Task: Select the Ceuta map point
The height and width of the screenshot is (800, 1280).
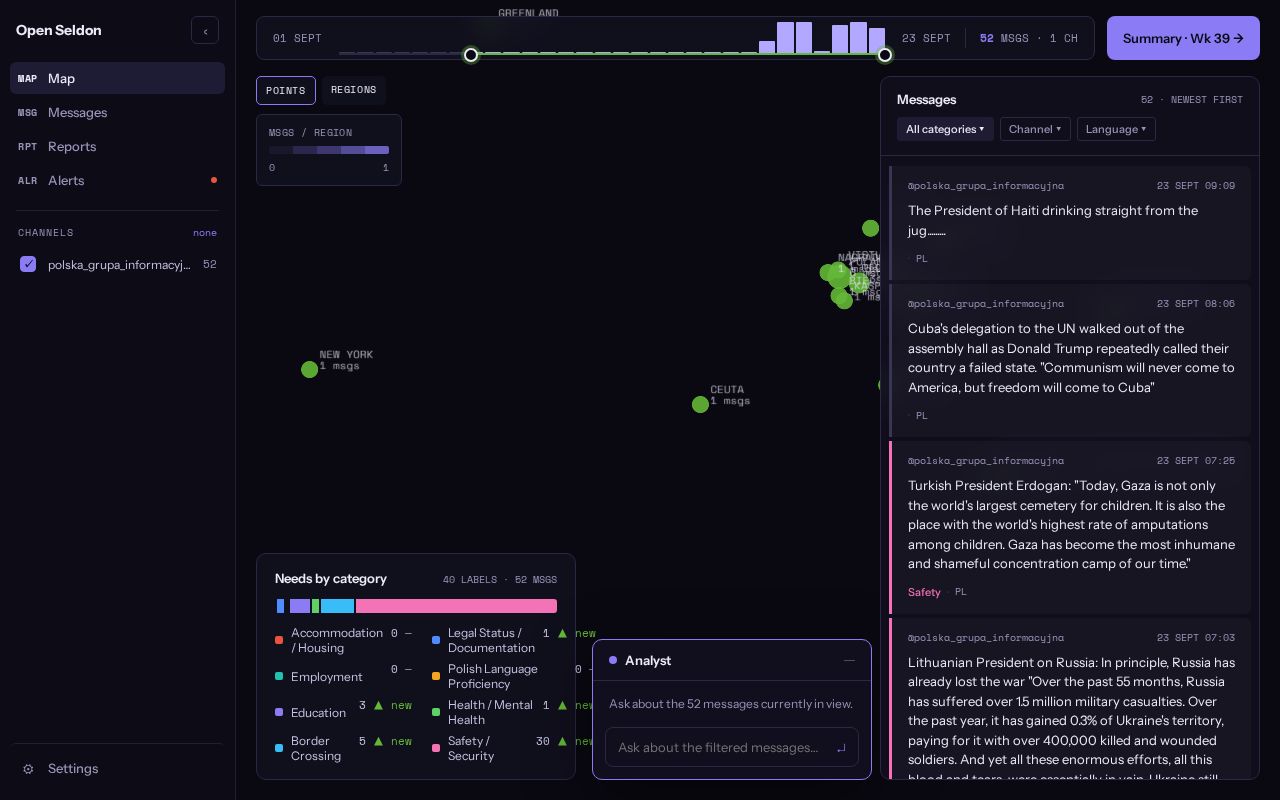Action: (x=700, y=404)
